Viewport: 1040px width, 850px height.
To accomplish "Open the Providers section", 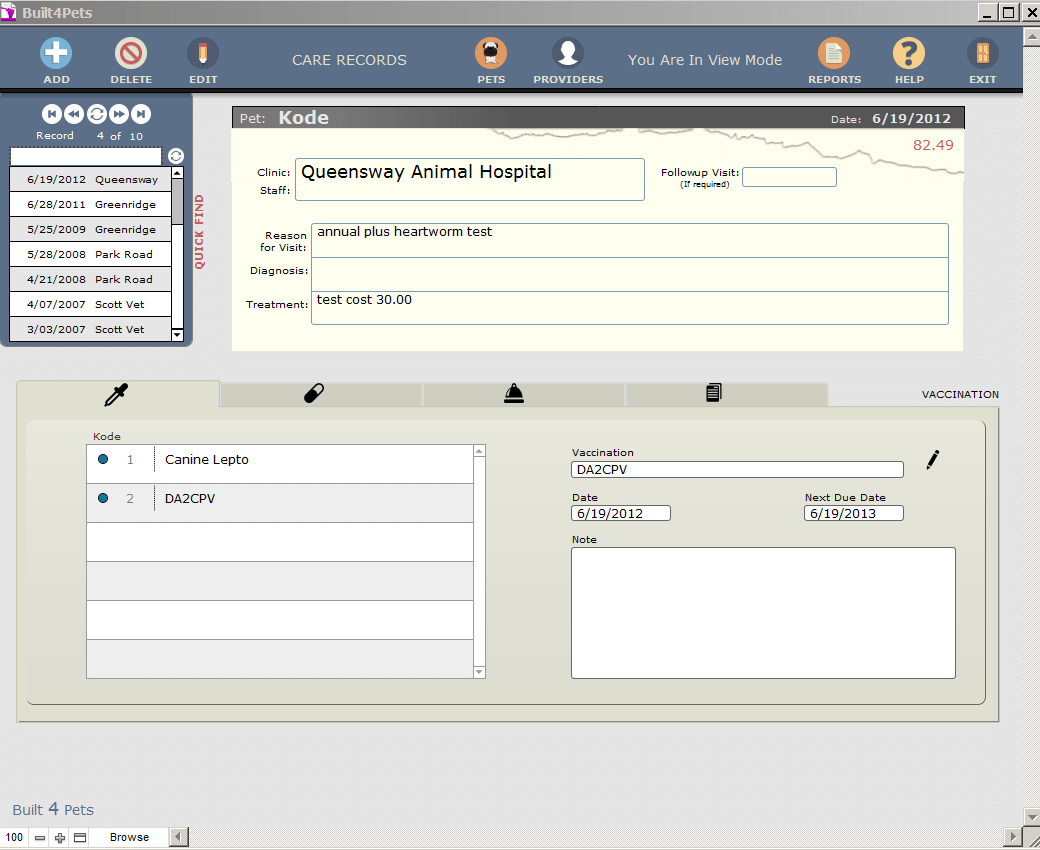I will [567, 54].
